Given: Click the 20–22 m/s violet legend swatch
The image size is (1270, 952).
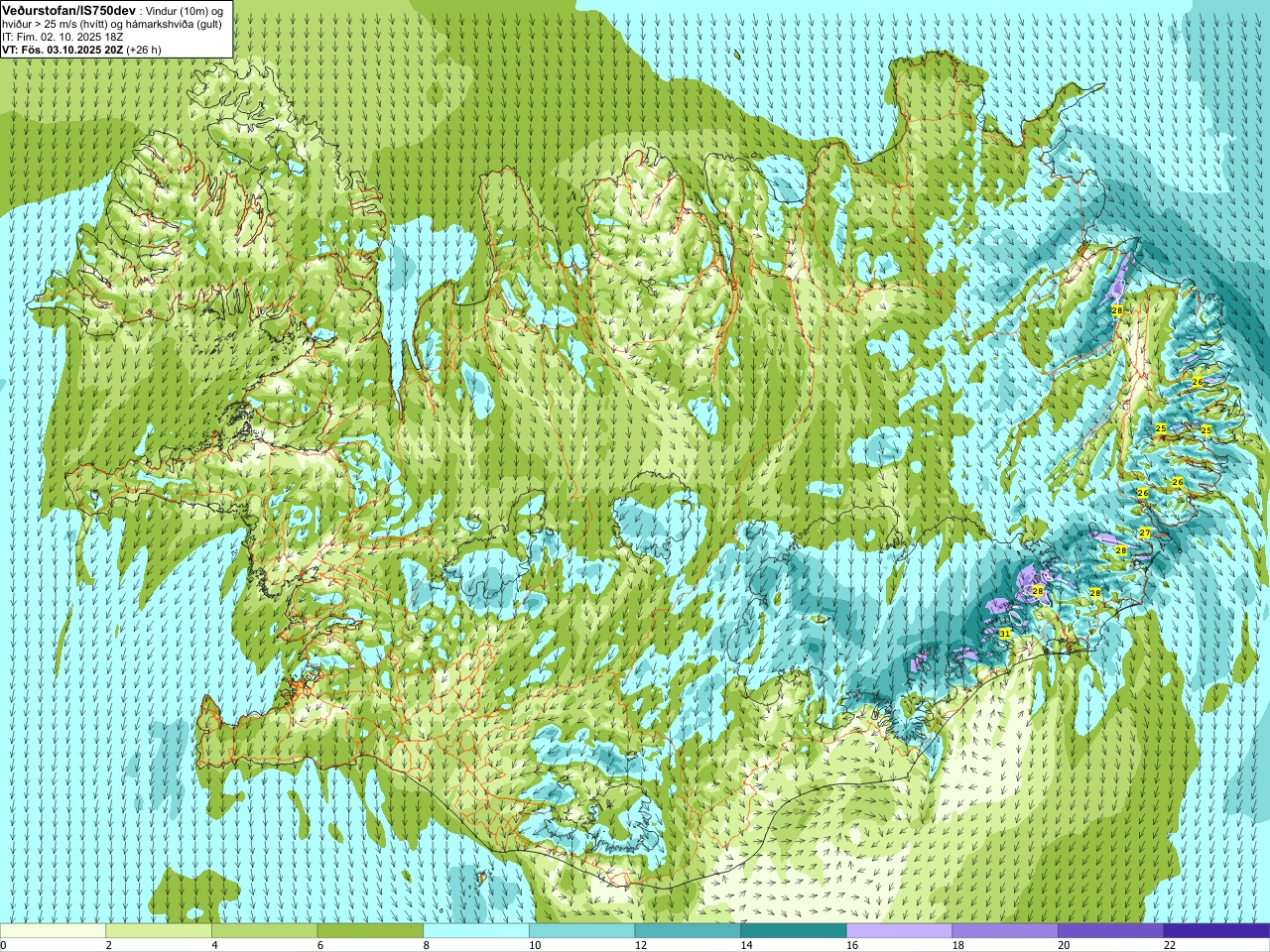Looking at the screenshot, I should 1111,931.
